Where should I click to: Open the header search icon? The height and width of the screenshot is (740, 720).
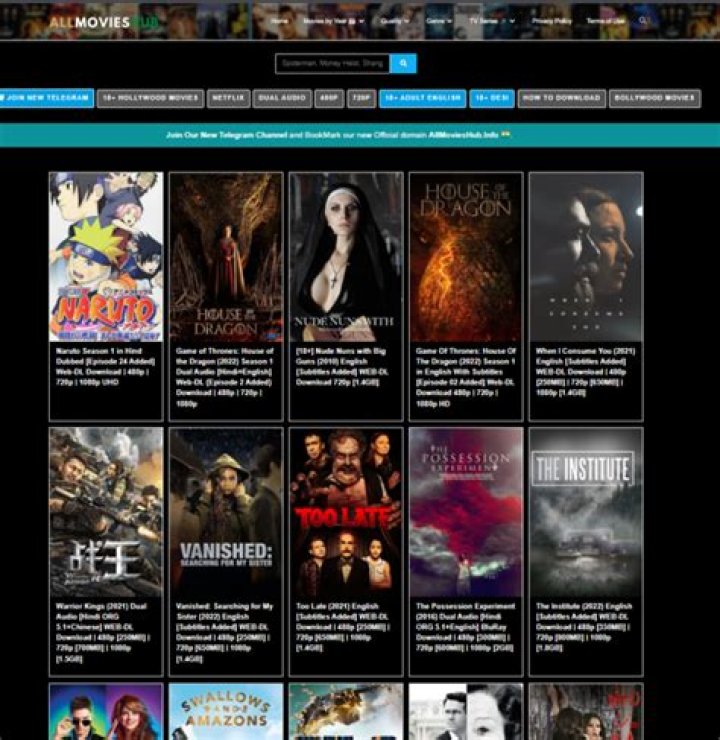(643, 20)
